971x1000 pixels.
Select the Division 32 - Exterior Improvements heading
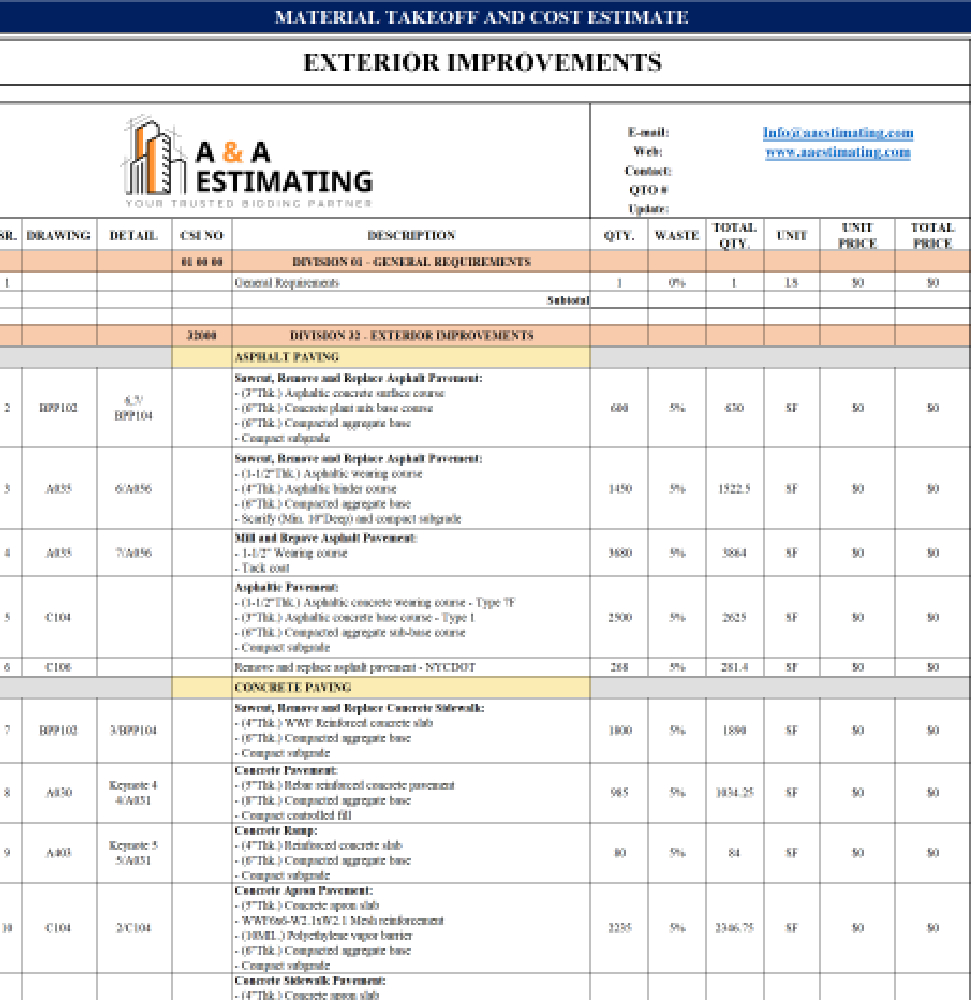[410, 336]
